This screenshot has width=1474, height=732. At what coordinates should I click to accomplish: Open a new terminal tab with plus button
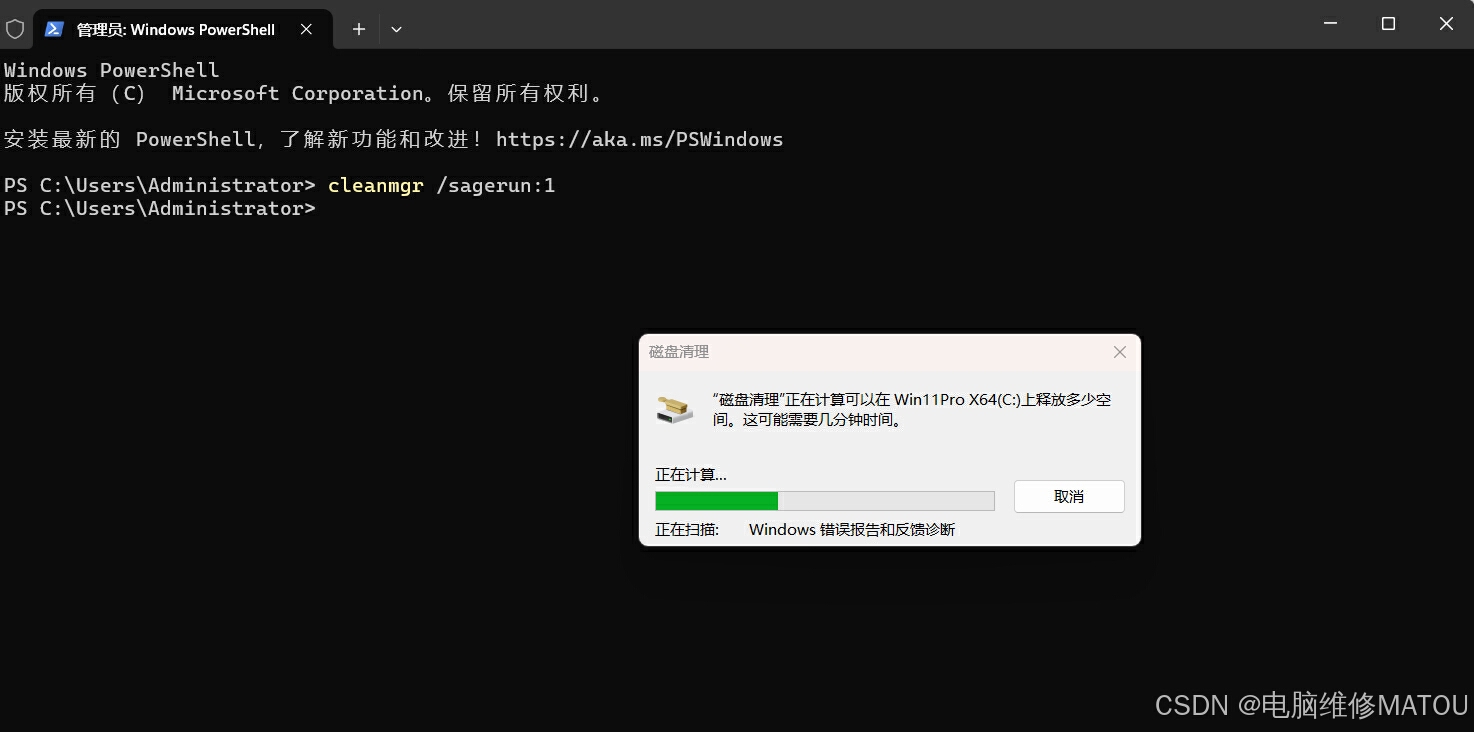click(359, 29)
